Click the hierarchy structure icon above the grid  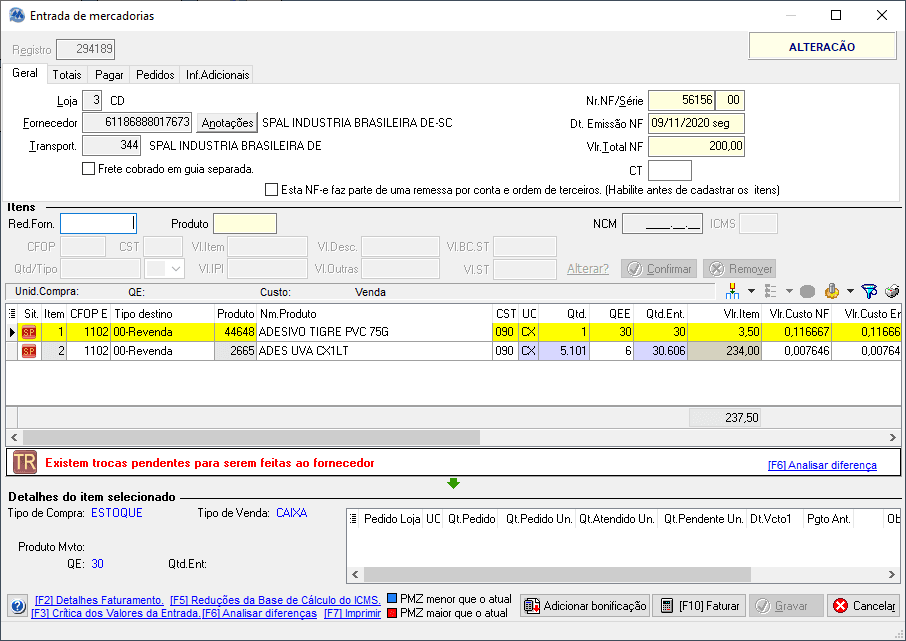[732, 291]
